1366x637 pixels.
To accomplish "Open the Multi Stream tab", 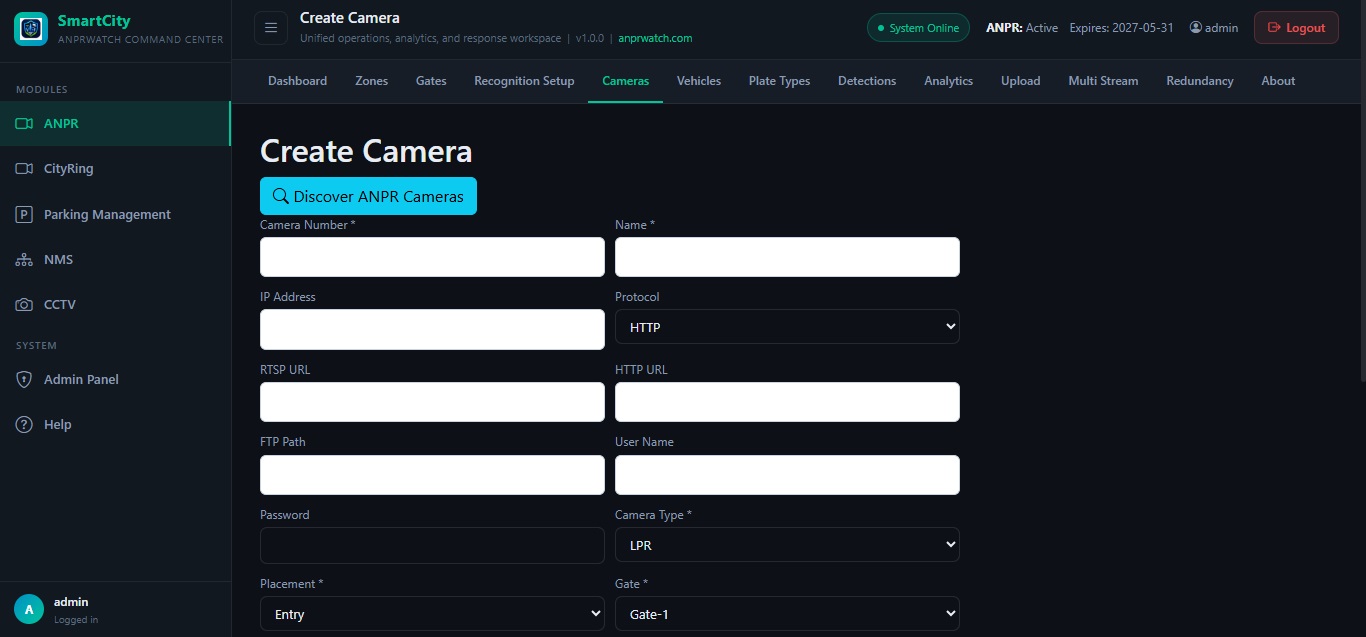I will tap(1103, 81).
